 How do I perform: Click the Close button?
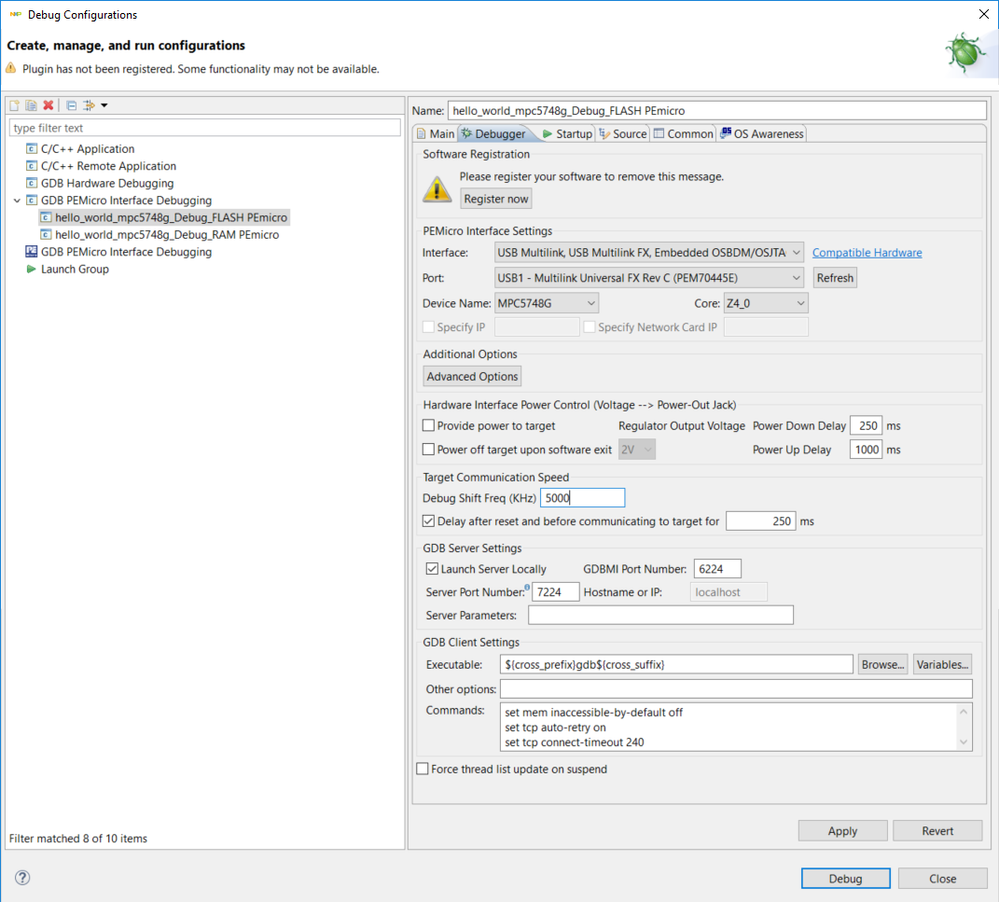coord(942,878)
